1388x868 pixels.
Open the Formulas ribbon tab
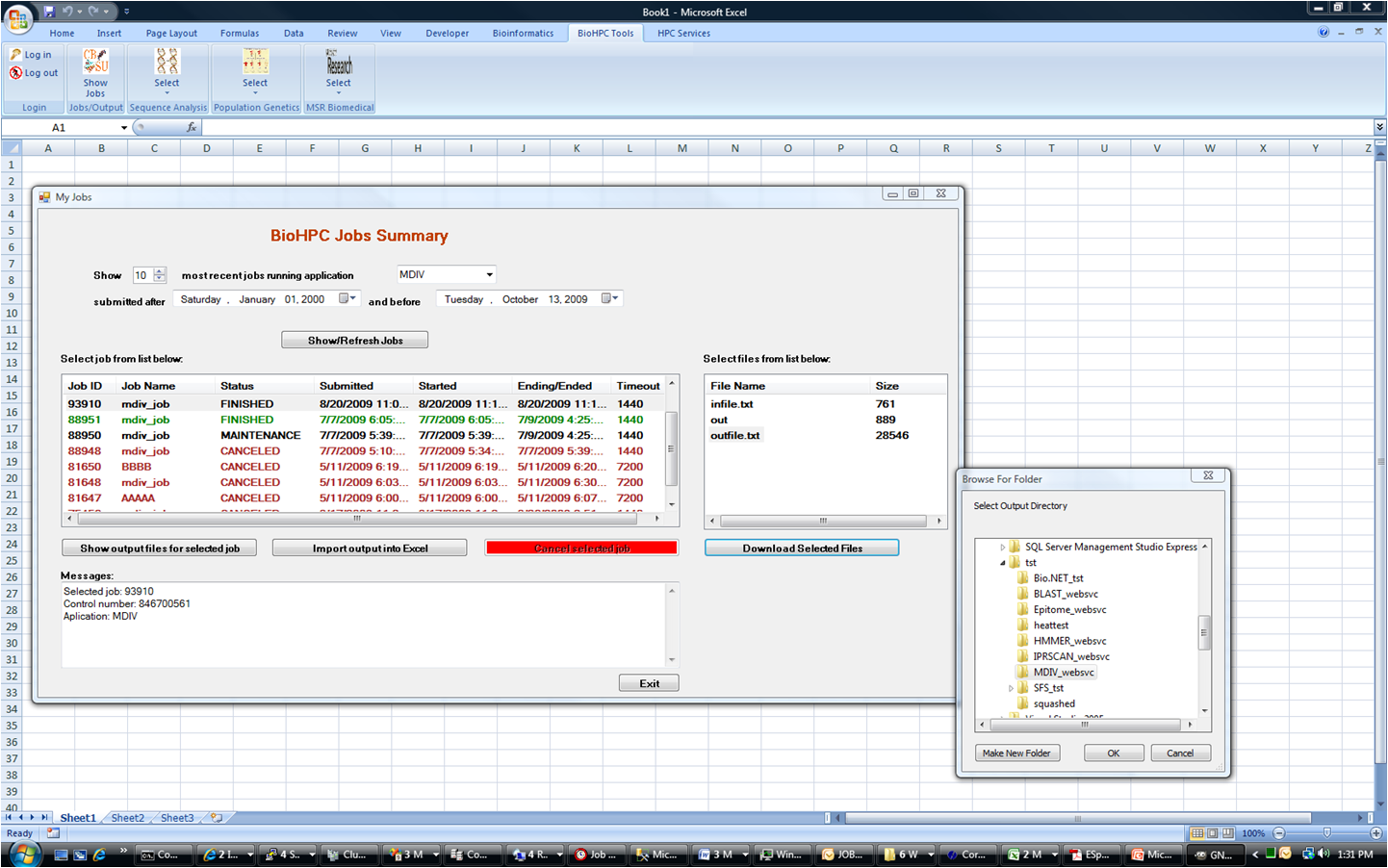[x=240, y=33]
